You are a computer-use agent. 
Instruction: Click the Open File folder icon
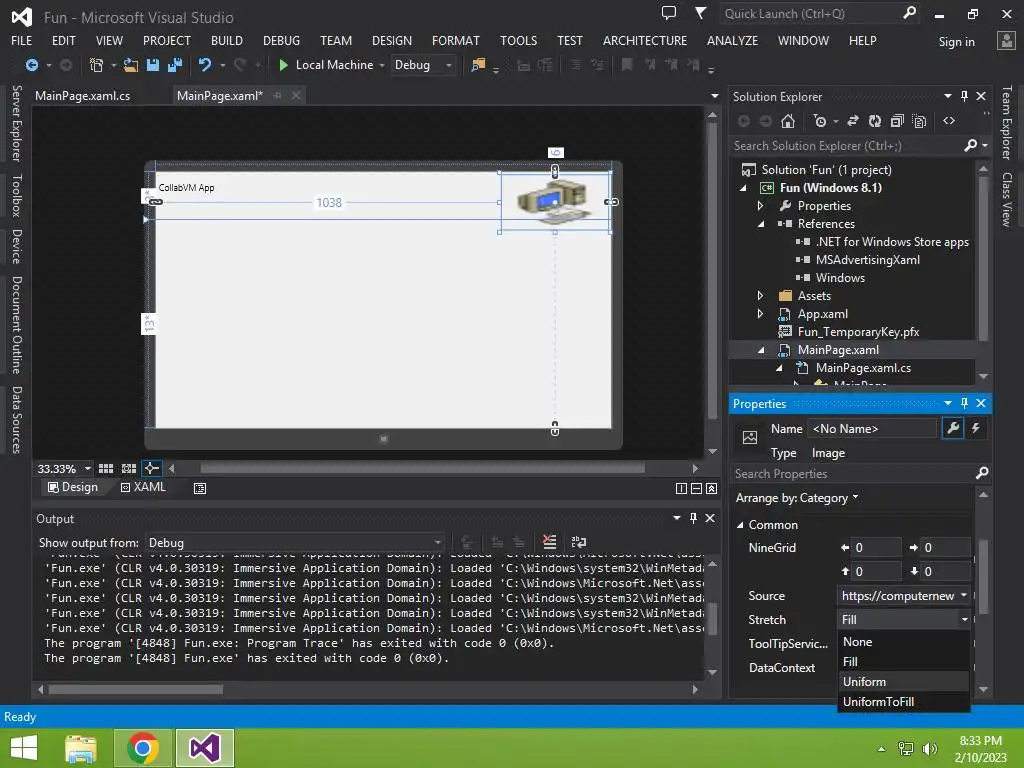[x=131, y=65]
